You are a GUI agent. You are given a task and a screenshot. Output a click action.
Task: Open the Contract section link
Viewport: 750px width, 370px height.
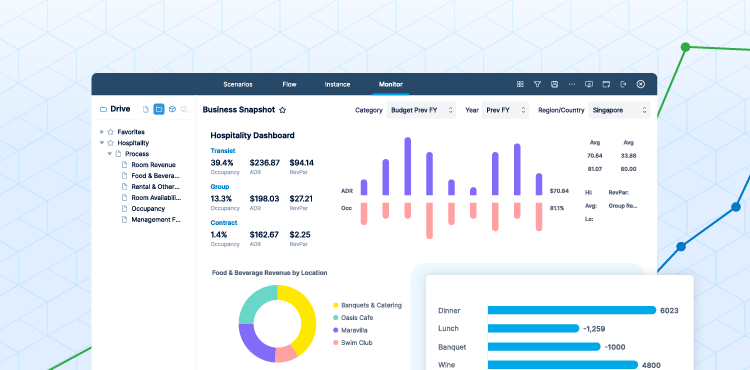[x=224, y=222]
